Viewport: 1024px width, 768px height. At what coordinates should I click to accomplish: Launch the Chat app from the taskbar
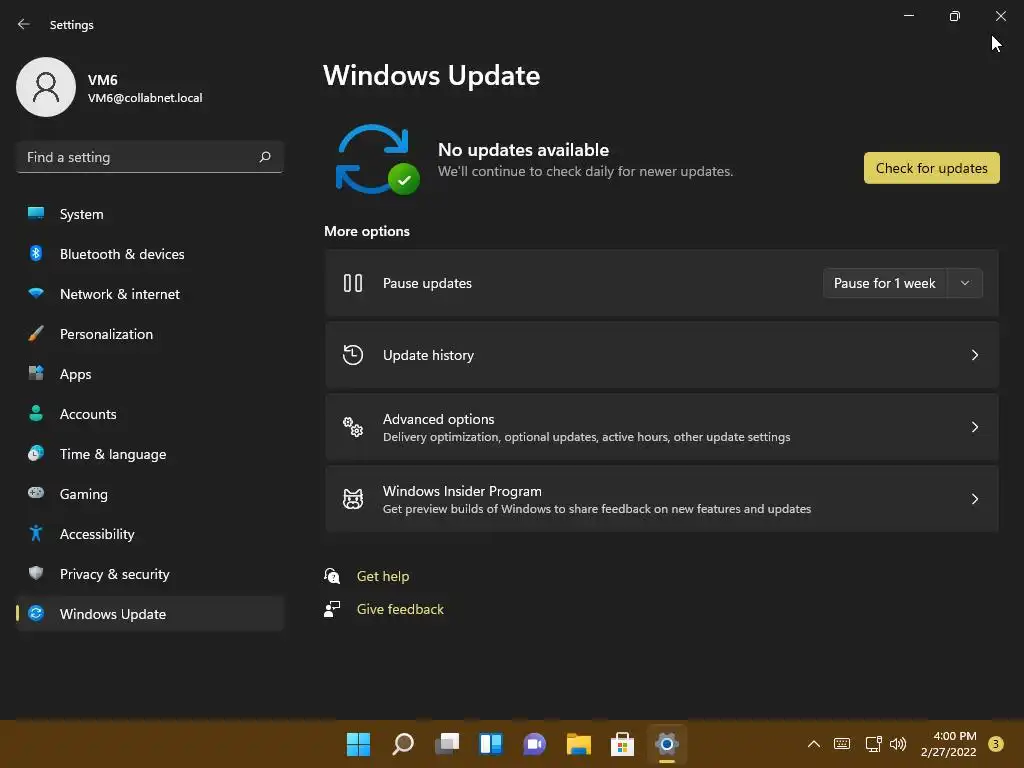point(534,744)
